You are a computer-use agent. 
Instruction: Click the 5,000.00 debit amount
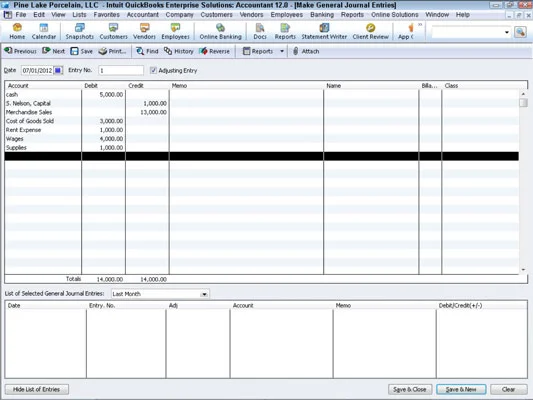pyautogui.click(x=111, y=94)
